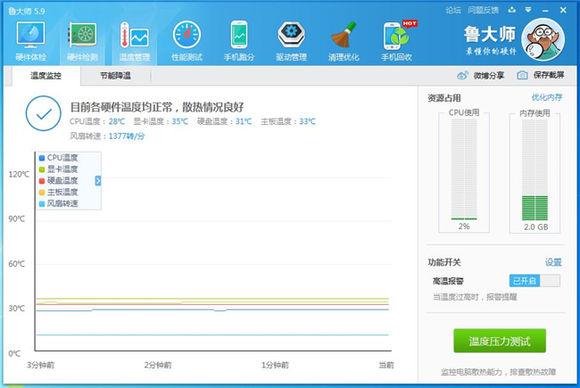The image size is (580, 388).
Task: Toggle 硬盘温度 legend item
Action: pos(58,180)
